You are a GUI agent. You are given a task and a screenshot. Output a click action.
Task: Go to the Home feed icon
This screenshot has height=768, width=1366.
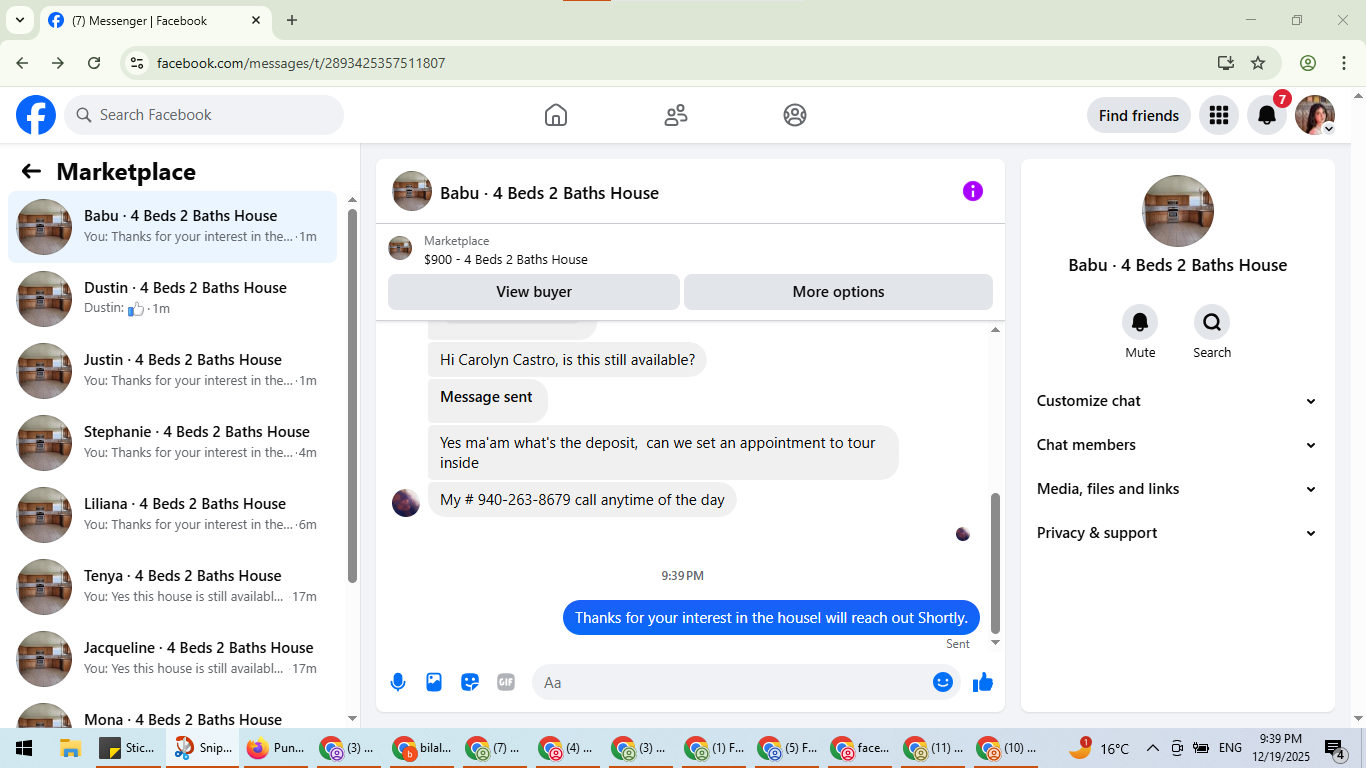click(x=556, y=115)
